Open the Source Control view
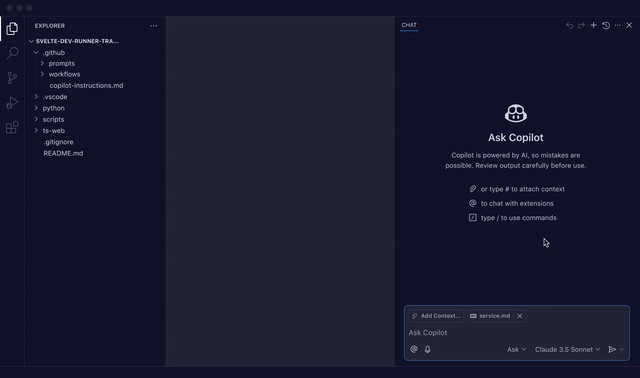This screenshot has width=640, height=378. pyautogui.click(x=12, y=78)
